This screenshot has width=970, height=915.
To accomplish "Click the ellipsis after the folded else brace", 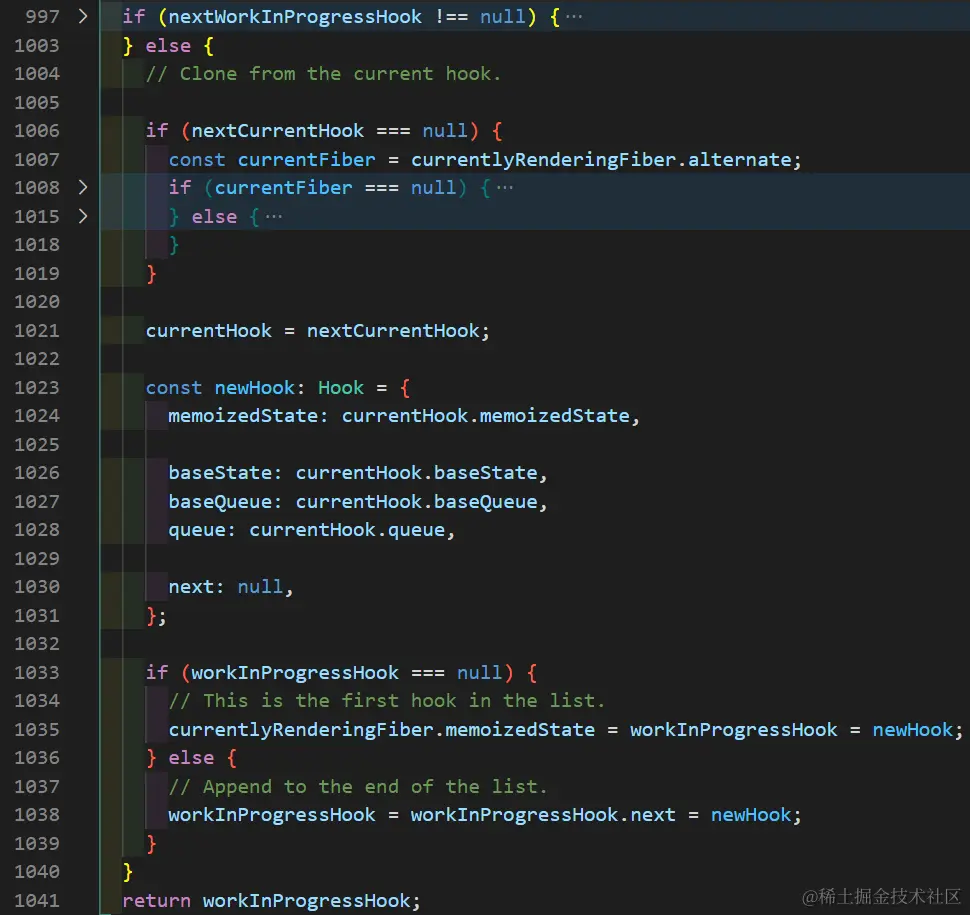I will click(274, 216).
